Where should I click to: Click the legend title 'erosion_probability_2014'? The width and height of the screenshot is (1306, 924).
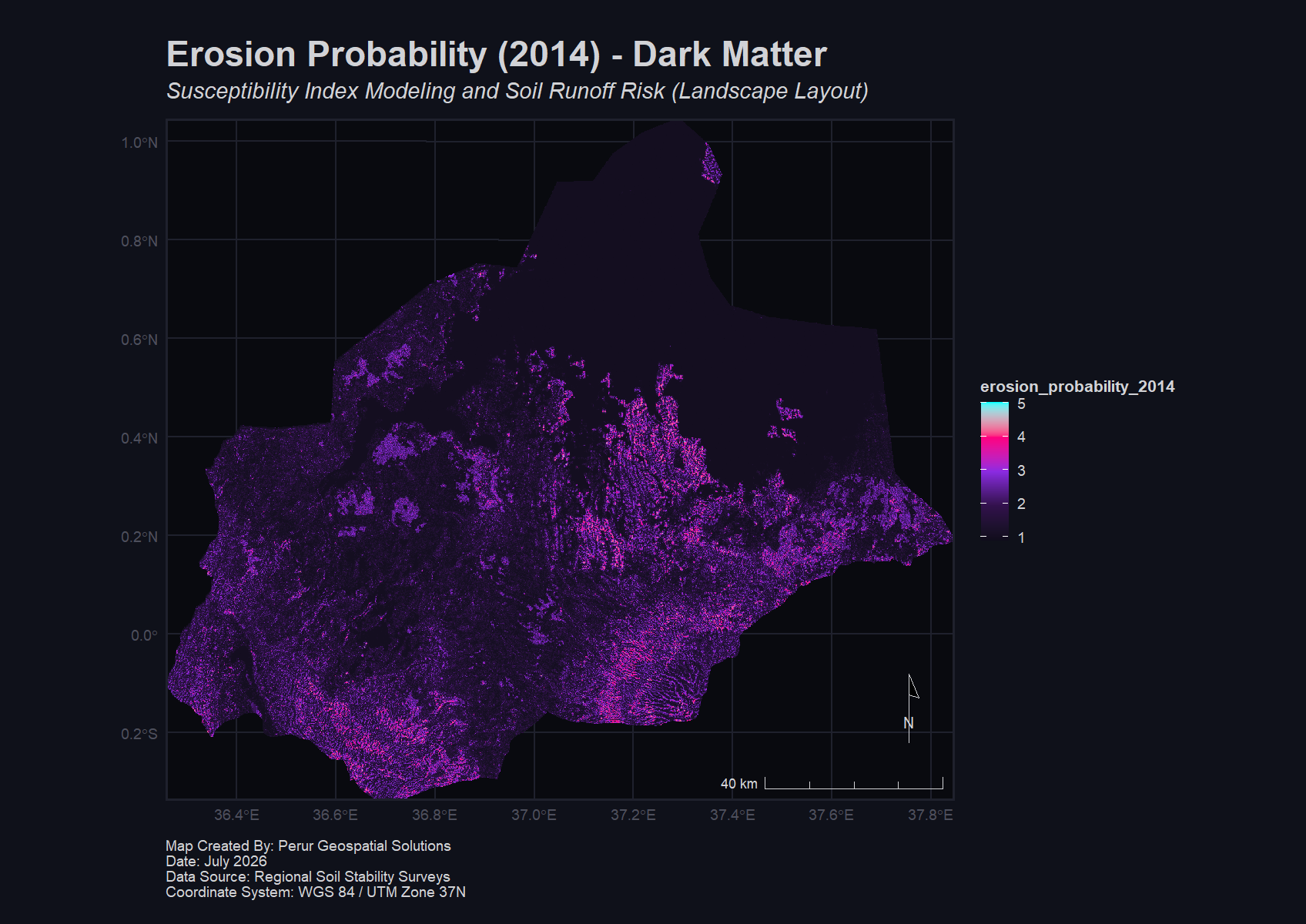[x=1077, y=387]
